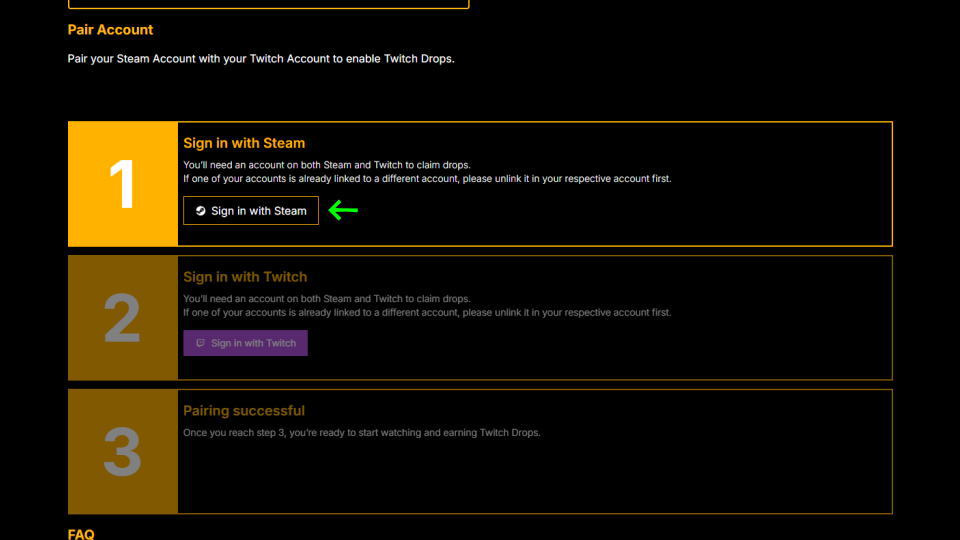Click text 'Pair your Steam Account with your Twitch Account'
The height and width of the screenshot is (540, 960).
(x=199, y=59)
